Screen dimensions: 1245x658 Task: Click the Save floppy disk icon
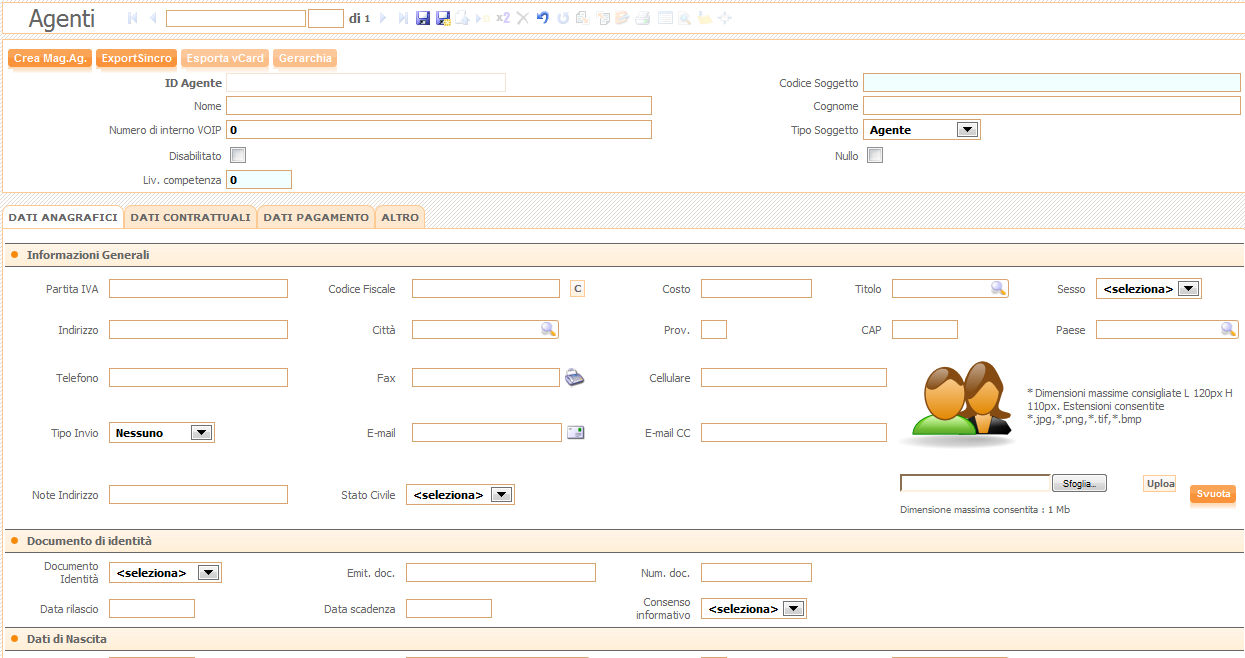(423, 18)
